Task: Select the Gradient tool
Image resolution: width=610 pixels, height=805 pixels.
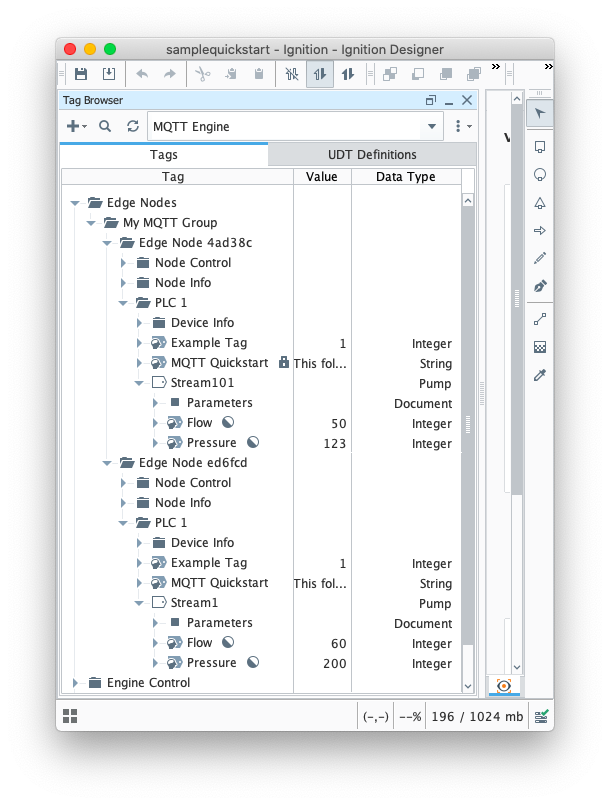Action: point(540,348)
